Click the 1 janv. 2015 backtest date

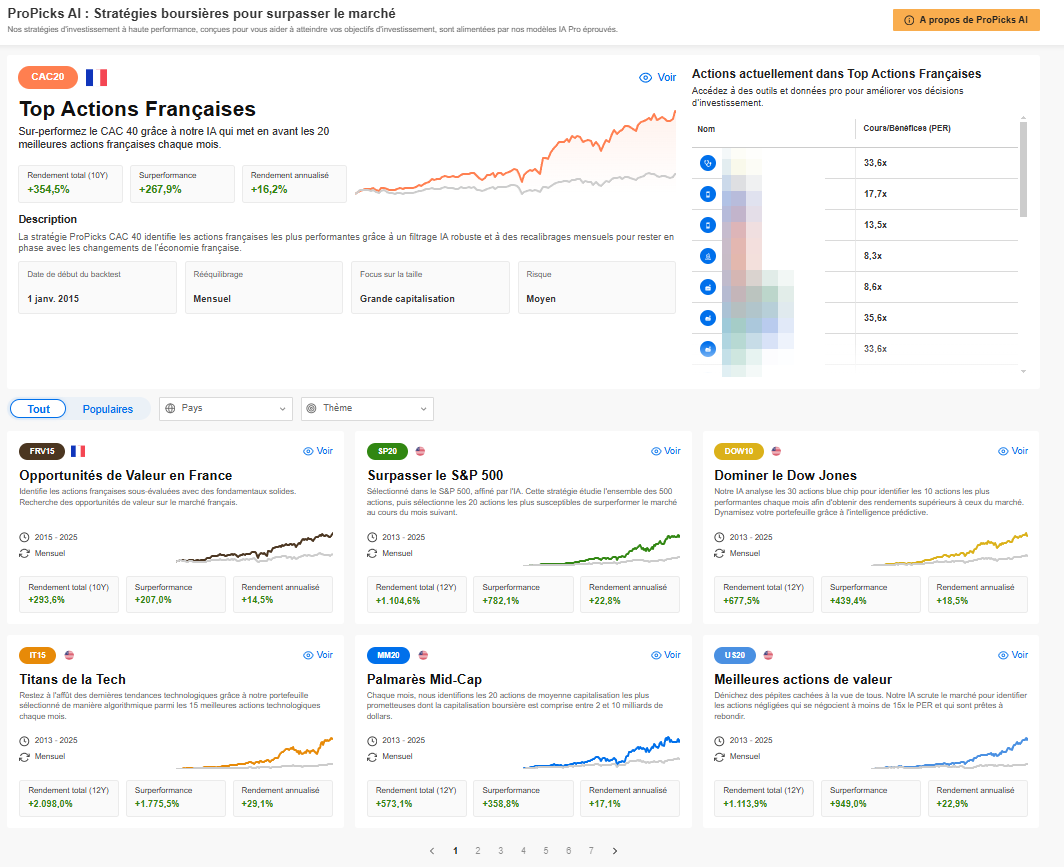click(53, 299)
